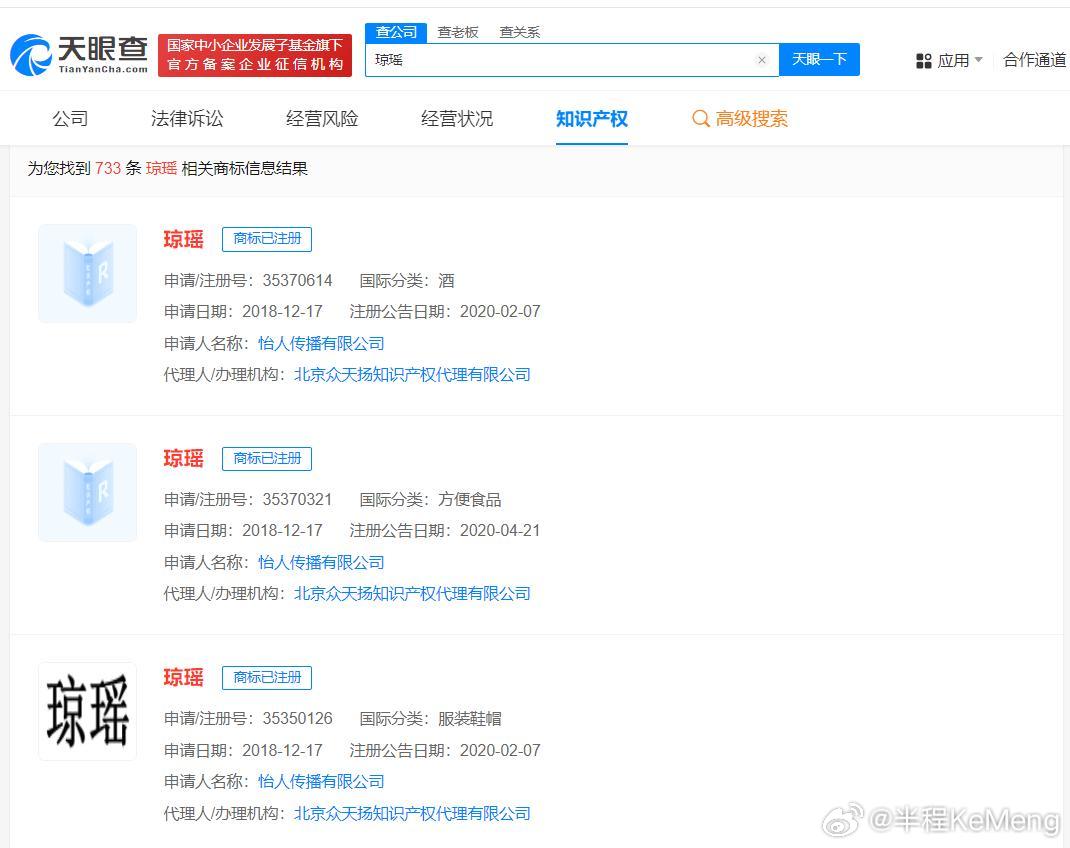This screenshot has height=848, width=1070.
Task: Click the red 国家中小企业发展子基金旗下 banner
Action: click(255, 55)
